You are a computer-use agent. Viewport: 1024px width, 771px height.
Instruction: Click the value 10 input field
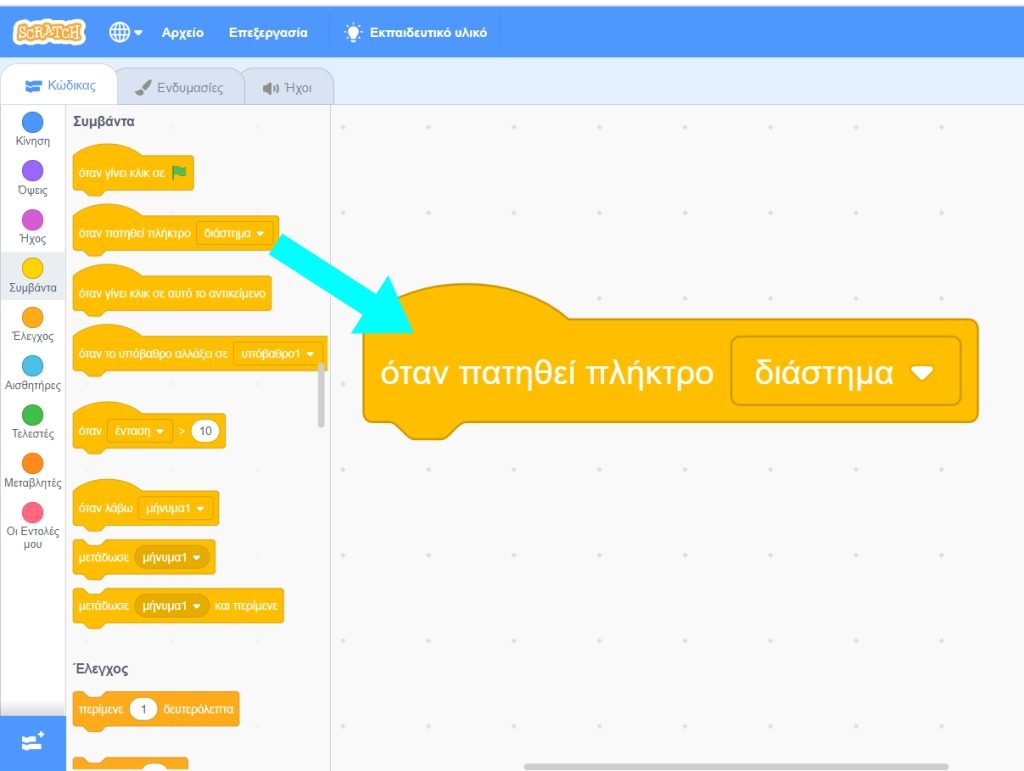tap(206, 431)
